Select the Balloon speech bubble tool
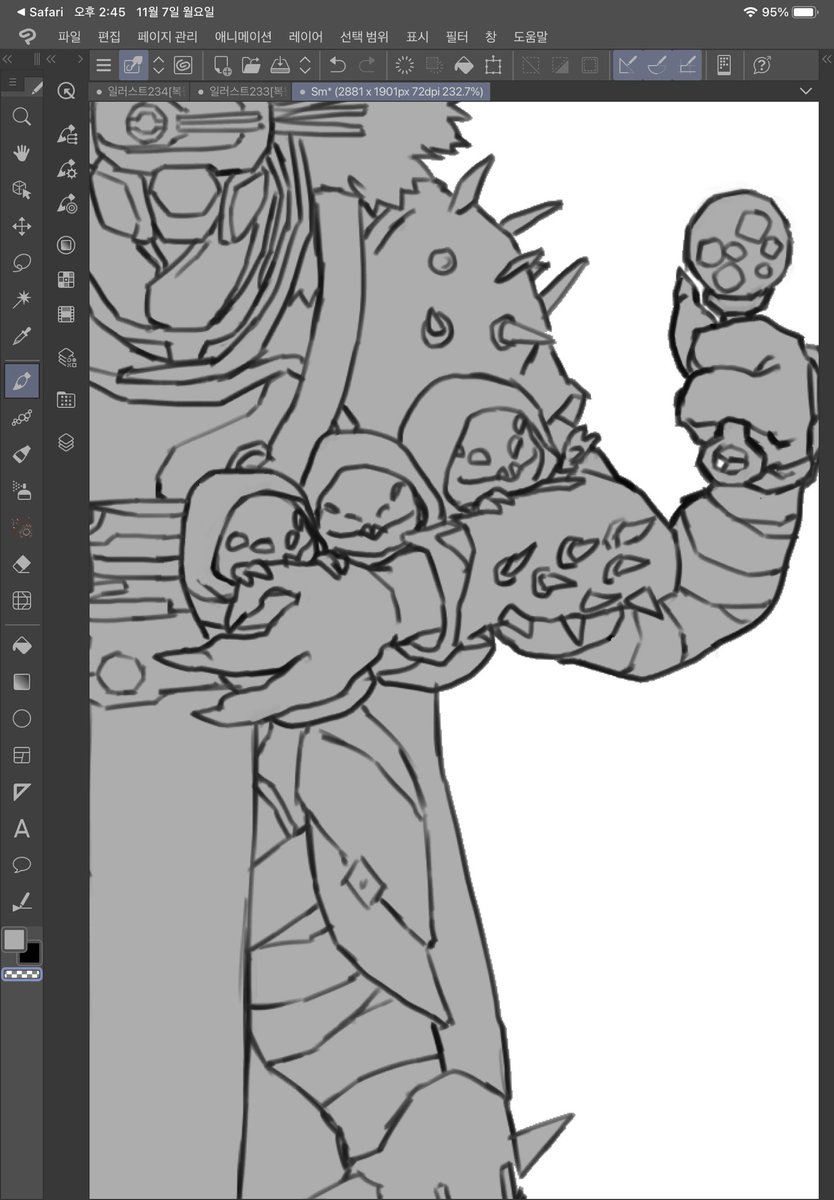This screenshot has height=1200, width=834. pos(21,865)
